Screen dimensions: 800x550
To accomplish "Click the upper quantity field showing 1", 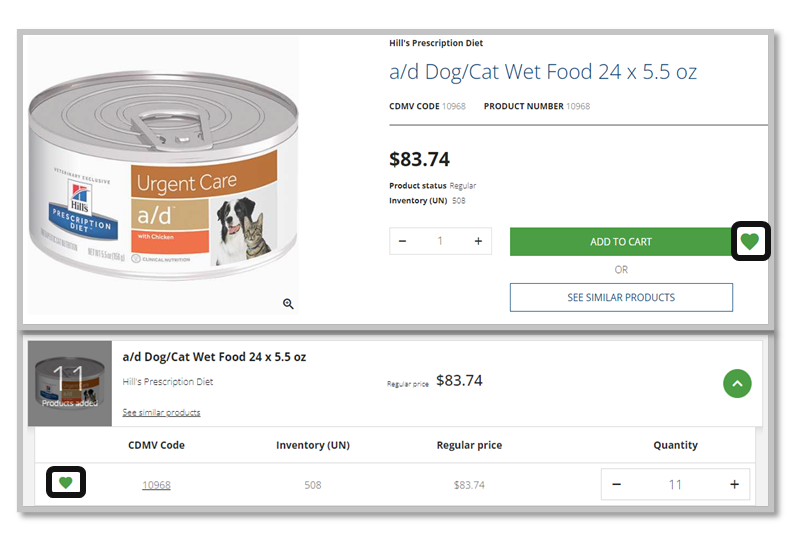I will 440,241.
